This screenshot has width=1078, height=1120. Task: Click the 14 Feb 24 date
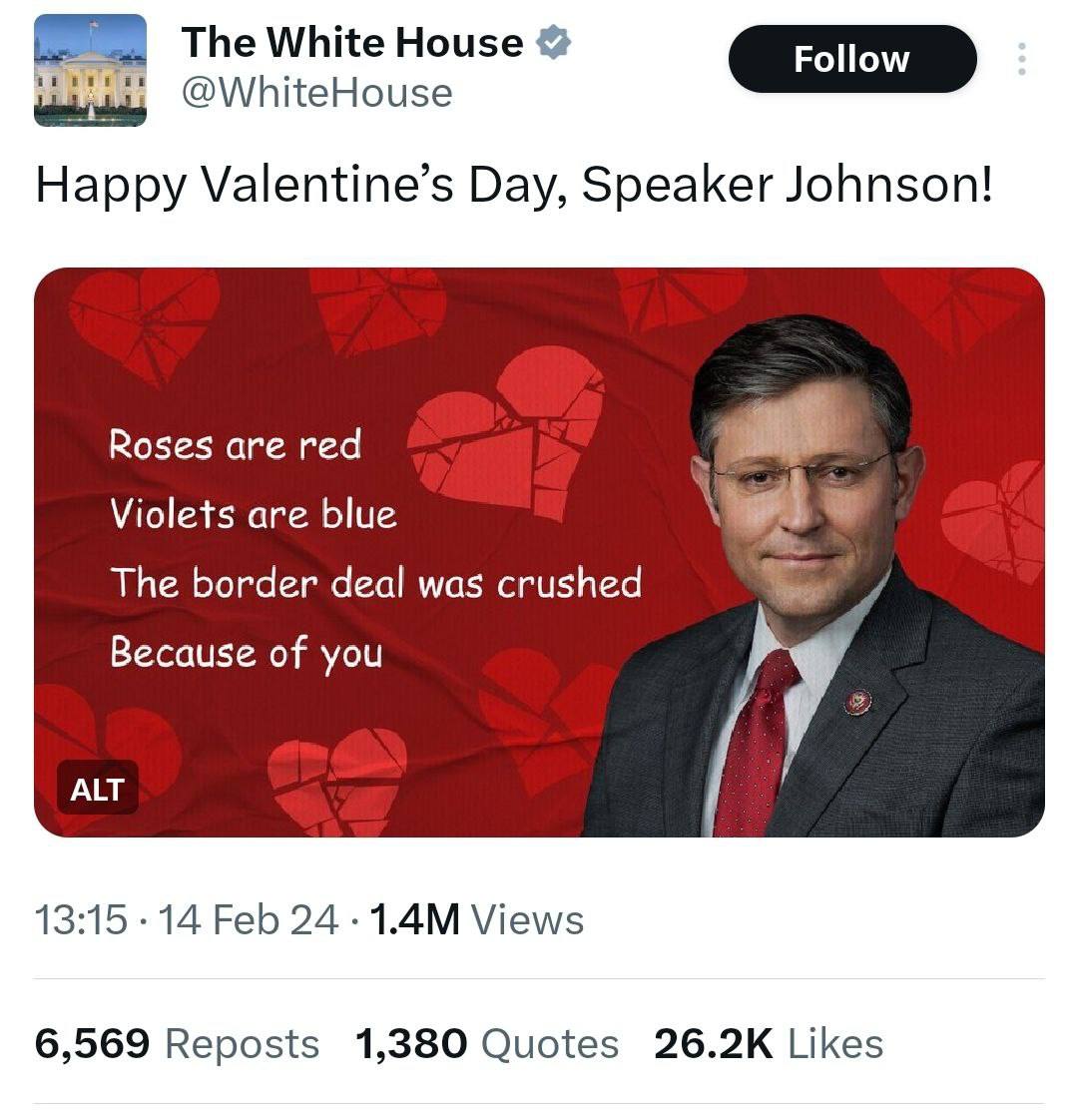[x=248, y=919]
